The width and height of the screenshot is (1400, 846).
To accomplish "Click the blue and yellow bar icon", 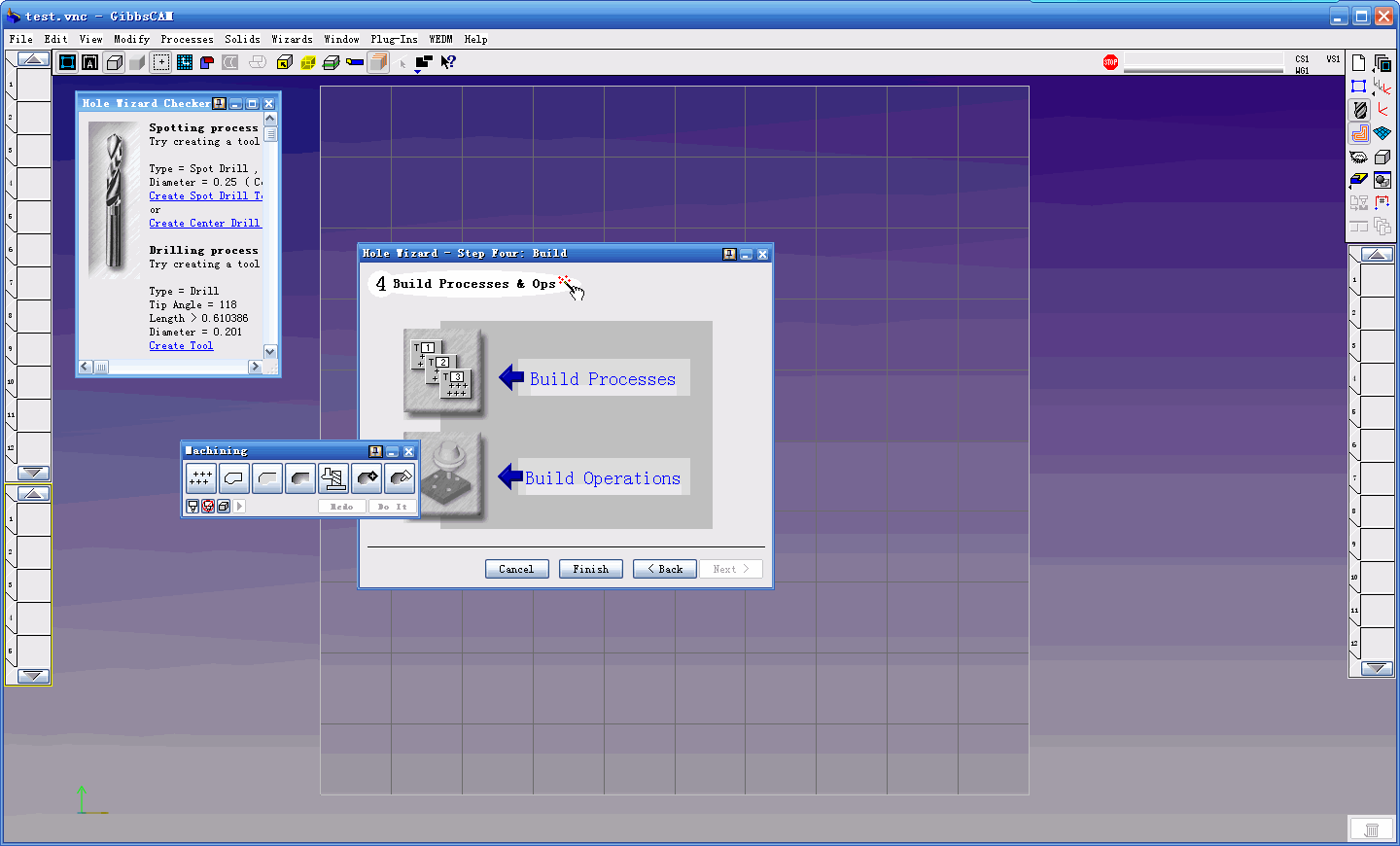I will [x=355, y=62].
